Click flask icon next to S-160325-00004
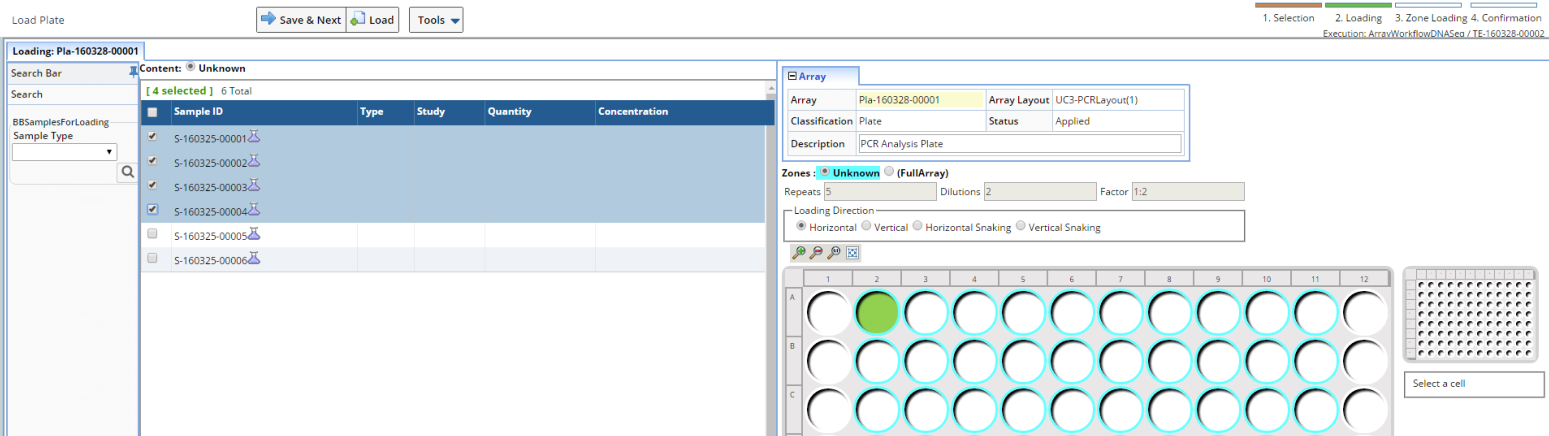 click(254, 209)
